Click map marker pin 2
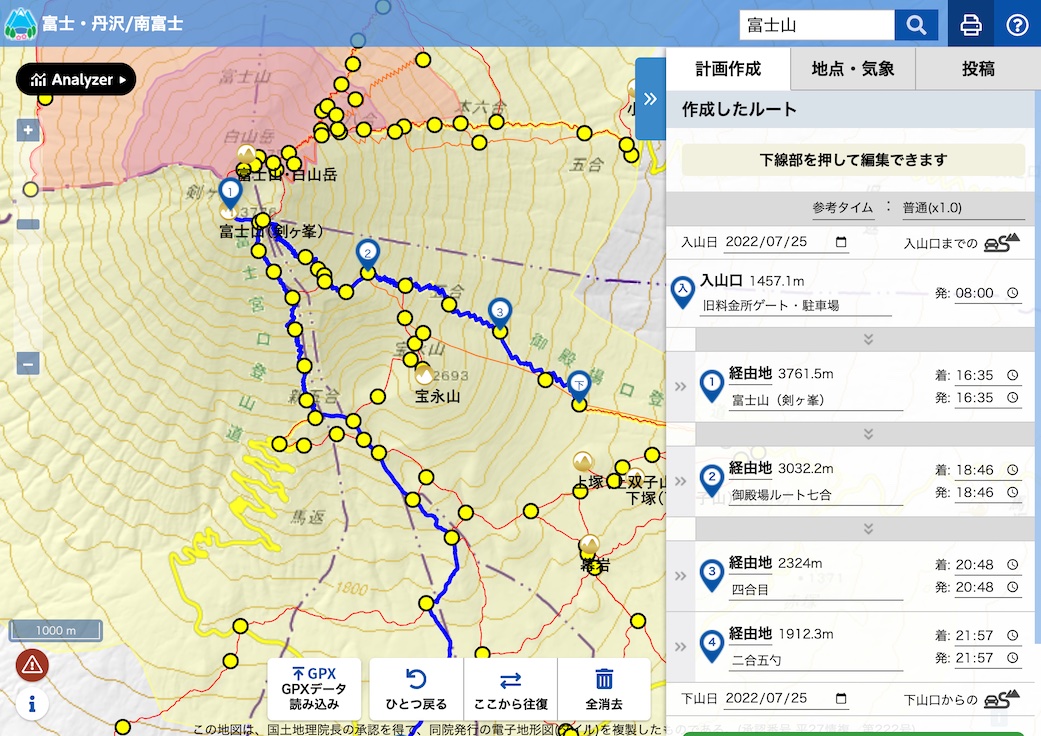This screenshot has height=736, width=1041. click(x=367, y=256)
